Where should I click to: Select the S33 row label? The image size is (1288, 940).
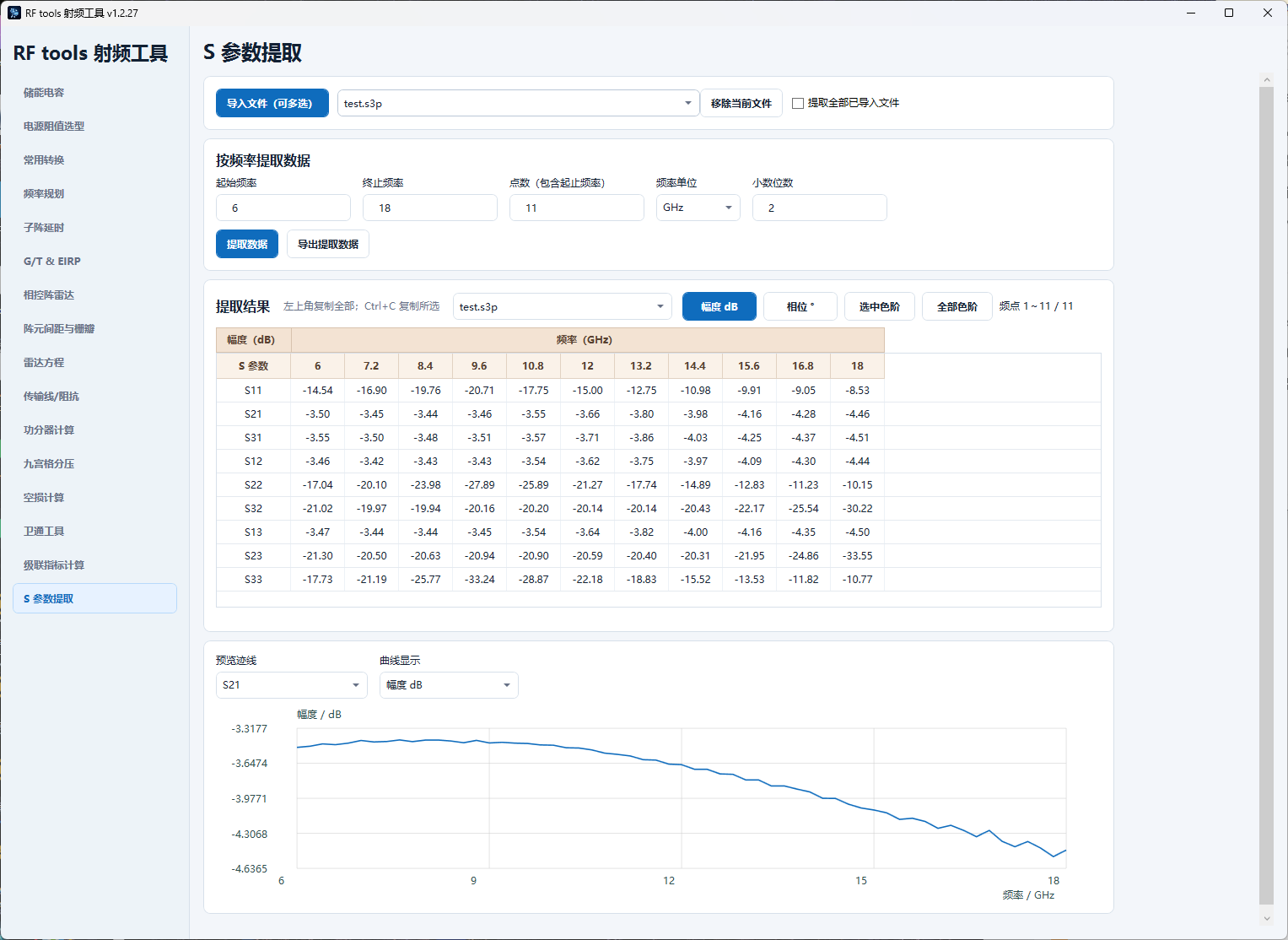(x=253, y=579)
